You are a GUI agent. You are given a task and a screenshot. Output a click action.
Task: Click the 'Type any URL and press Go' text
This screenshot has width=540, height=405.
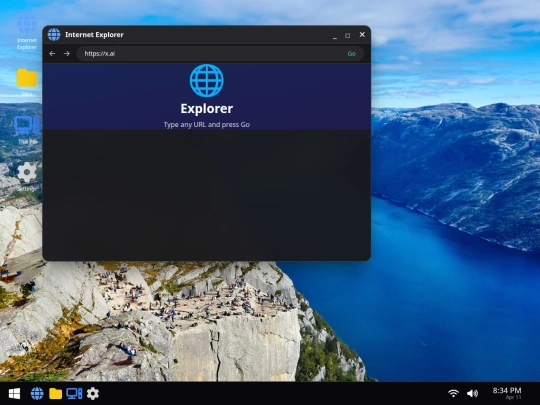point(207,125)
